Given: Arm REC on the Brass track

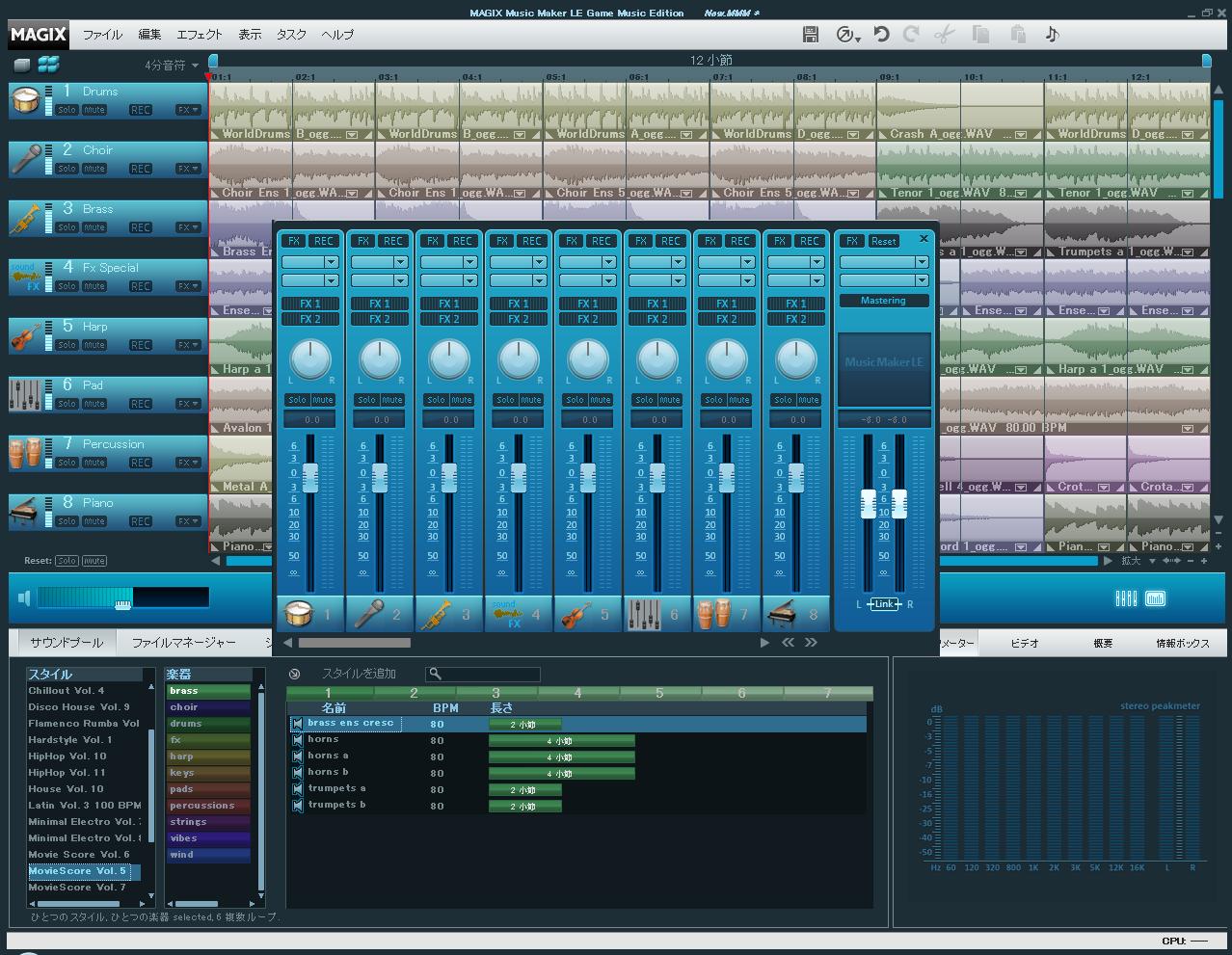Looking at the screenshot, I should tap(141, 227).
